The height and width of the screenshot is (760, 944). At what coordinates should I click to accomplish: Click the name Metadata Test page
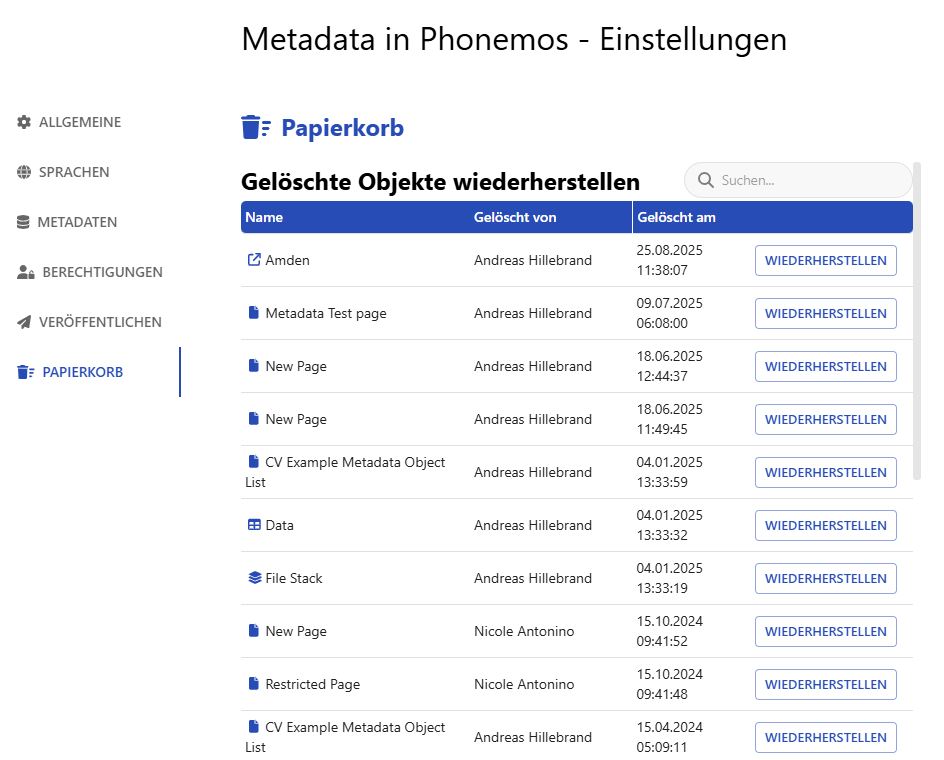coord(326,313)
